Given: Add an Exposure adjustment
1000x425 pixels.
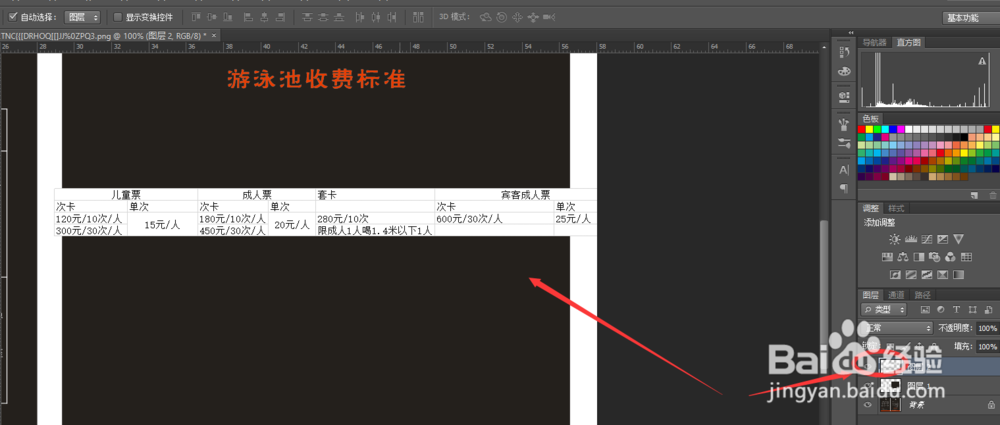Looking at the screenshot, I should pyautogui.click(x=943, y=239).
